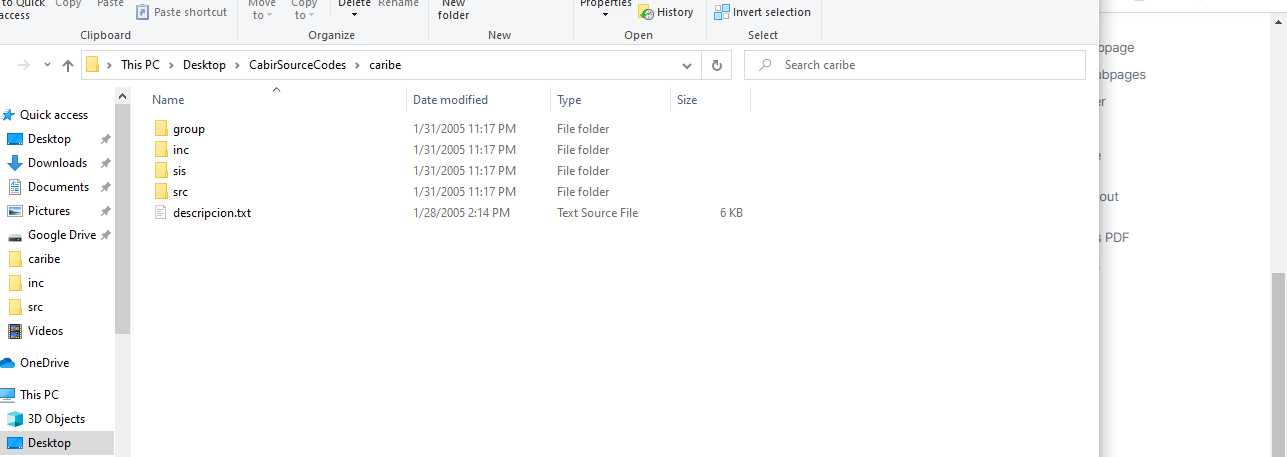This screenshot has width=1287, height=457.
Task: Click This PC in address path
Action: [x=140, y=65]
